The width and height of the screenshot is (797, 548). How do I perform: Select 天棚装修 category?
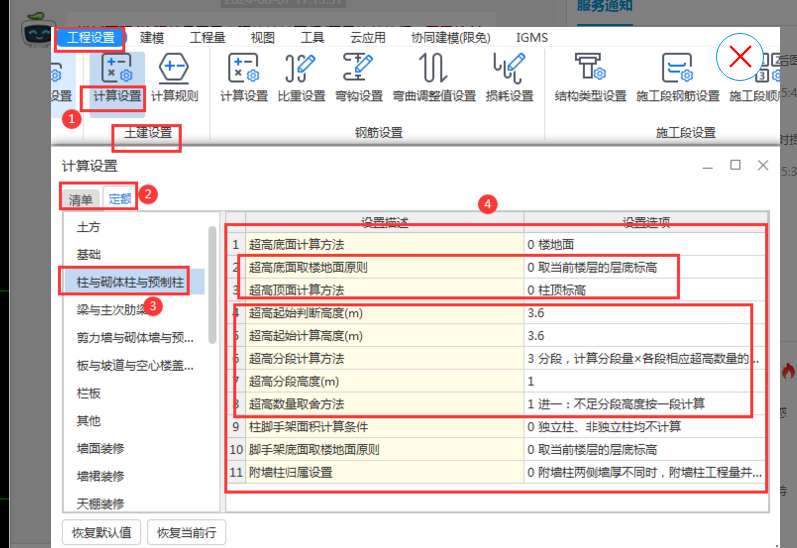pyautogui.click(x=100, y=504)
